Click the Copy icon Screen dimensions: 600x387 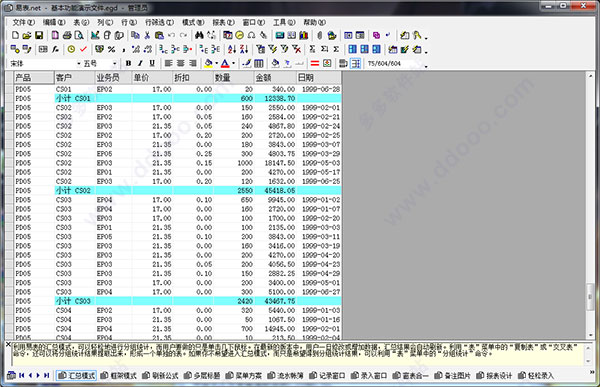pos(135,35)
